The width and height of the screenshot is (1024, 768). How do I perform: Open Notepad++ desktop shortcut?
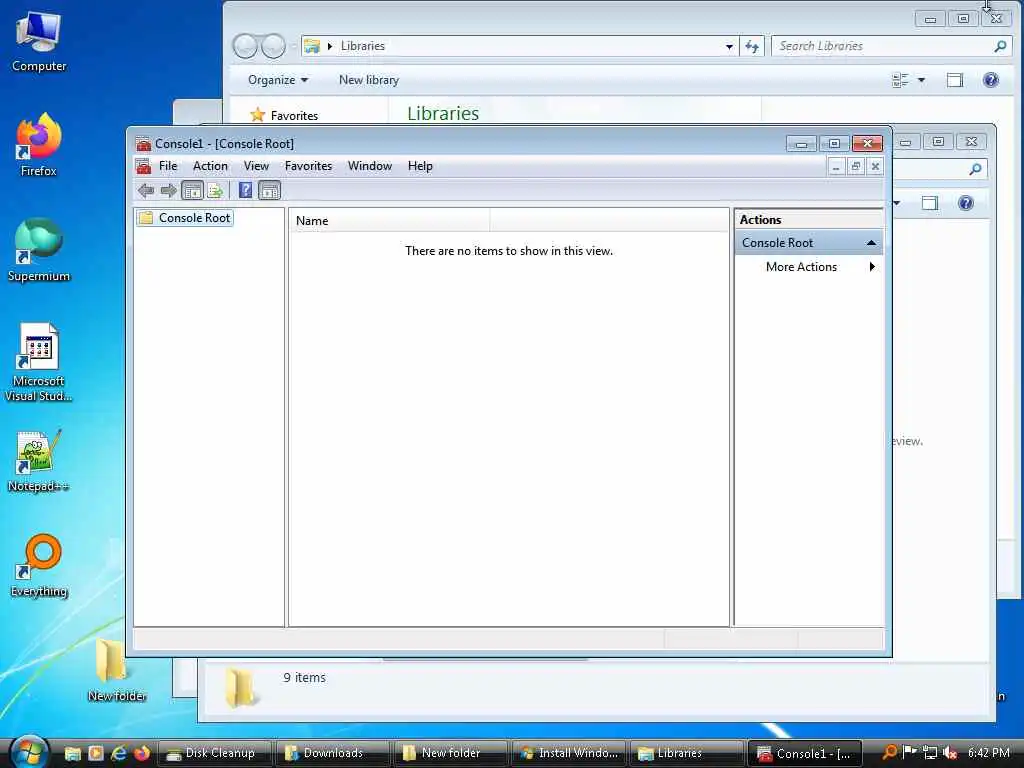pos(39,461)
